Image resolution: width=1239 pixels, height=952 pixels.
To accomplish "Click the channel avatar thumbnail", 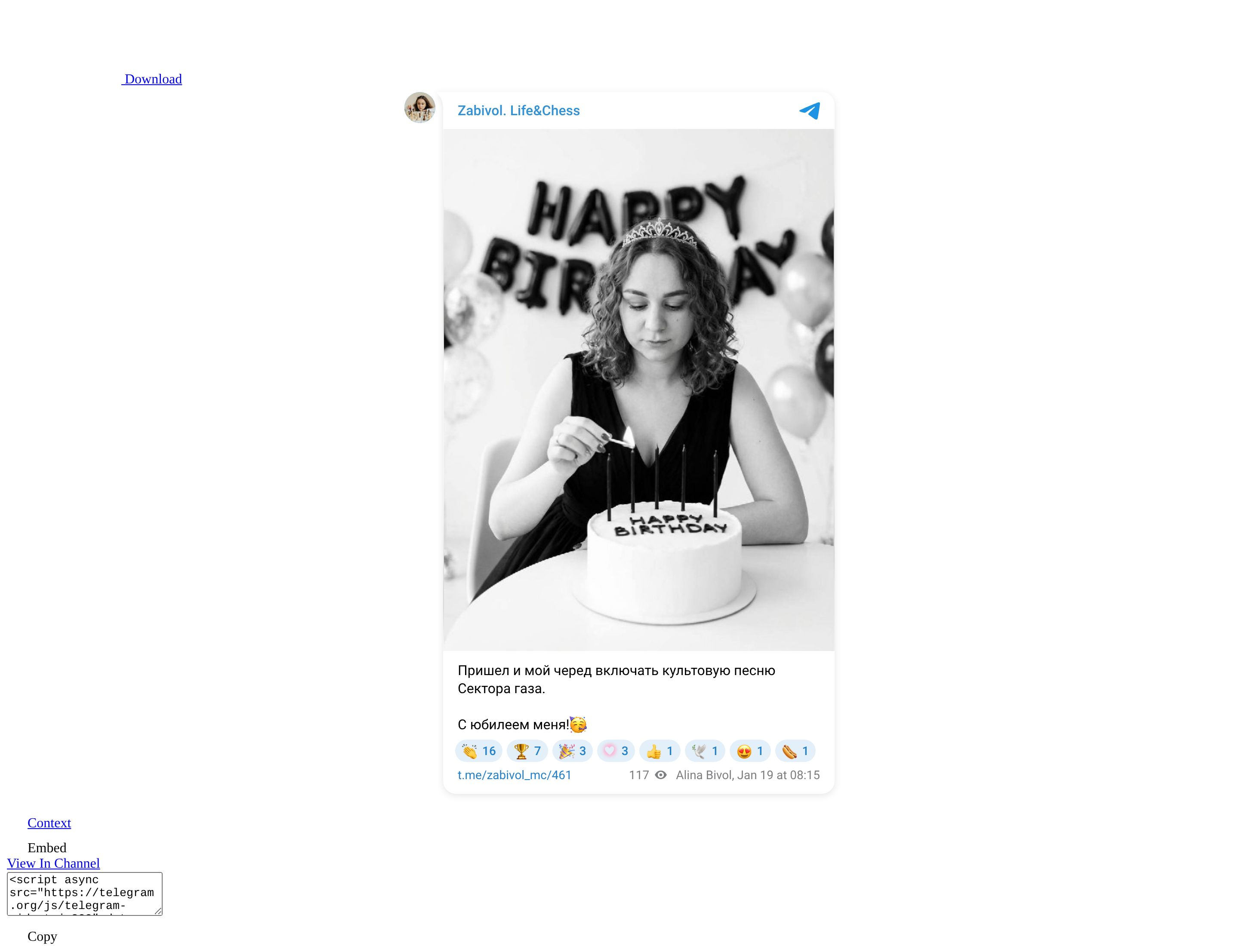I will [x=419, y=107].
